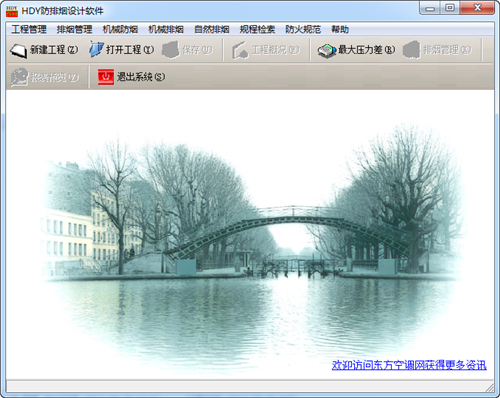
Task: Open the 排烟管理 menu in menu bar
Action: point(74,30)
